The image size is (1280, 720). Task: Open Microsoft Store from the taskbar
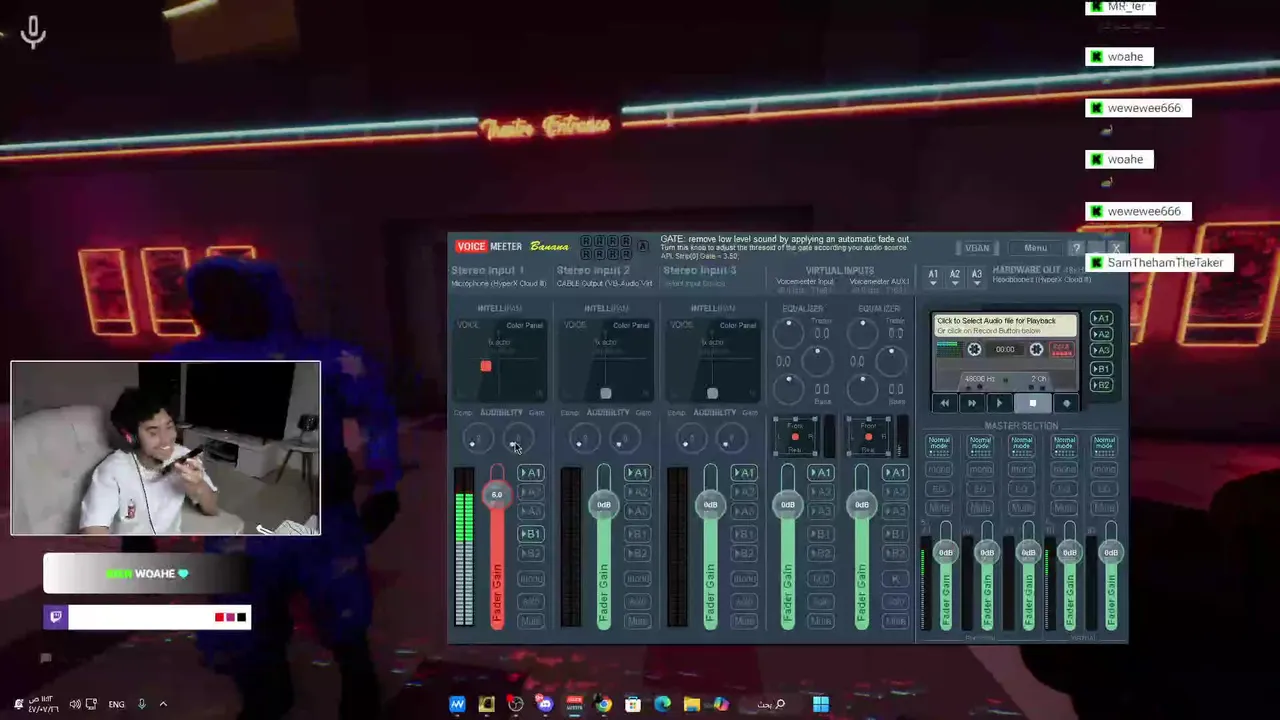click(633, 704)
